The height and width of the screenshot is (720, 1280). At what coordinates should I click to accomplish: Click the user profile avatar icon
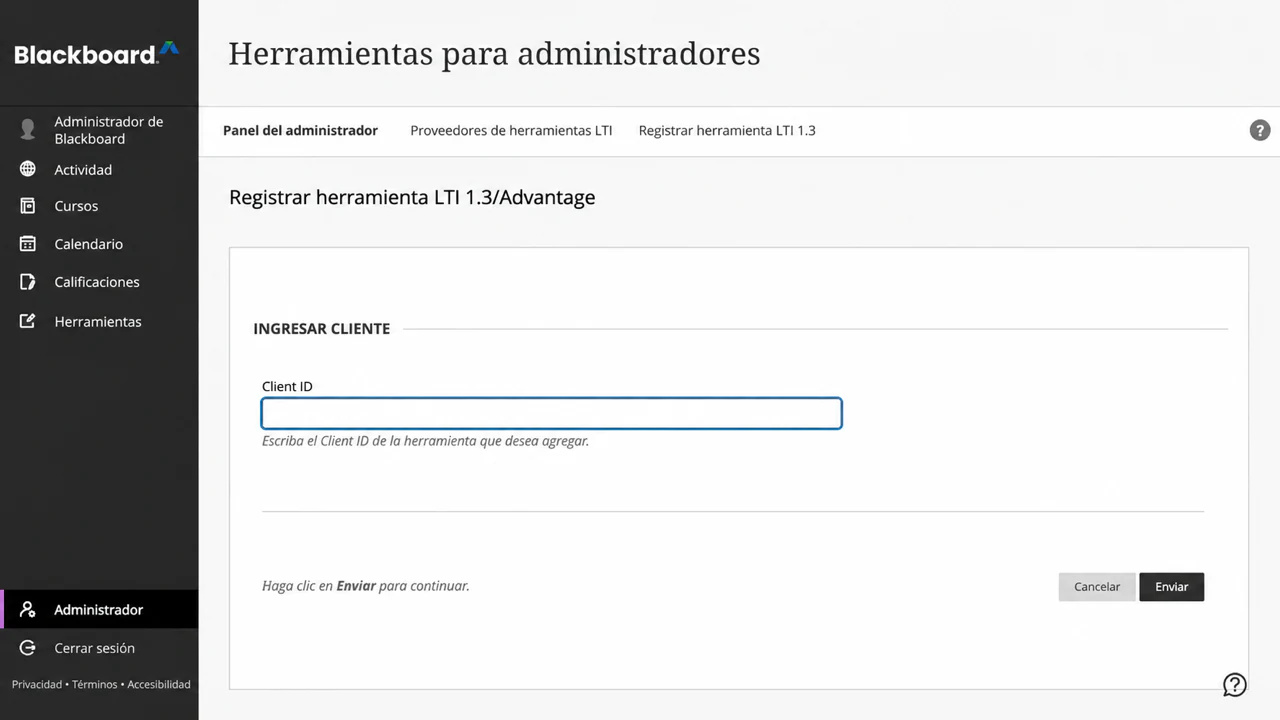point(28,130)
